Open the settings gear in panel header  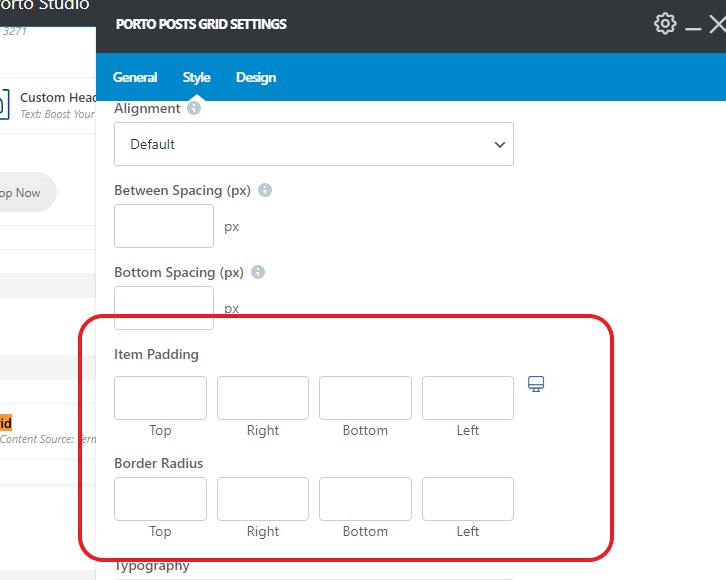click(x=665, y=24)
